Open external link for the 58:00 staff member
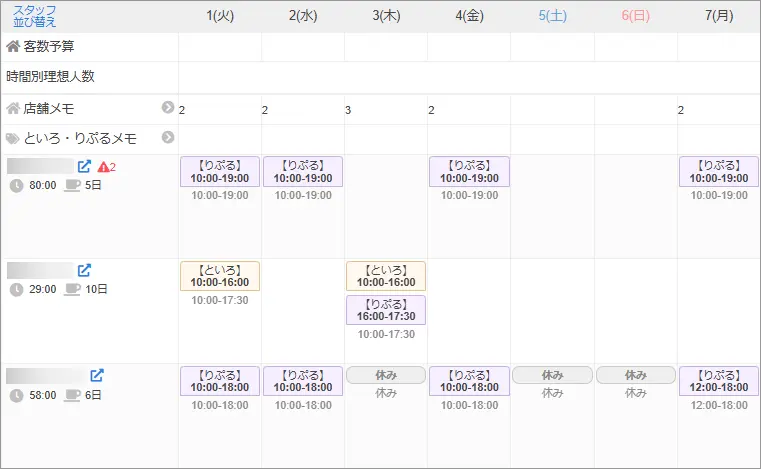 97,376
